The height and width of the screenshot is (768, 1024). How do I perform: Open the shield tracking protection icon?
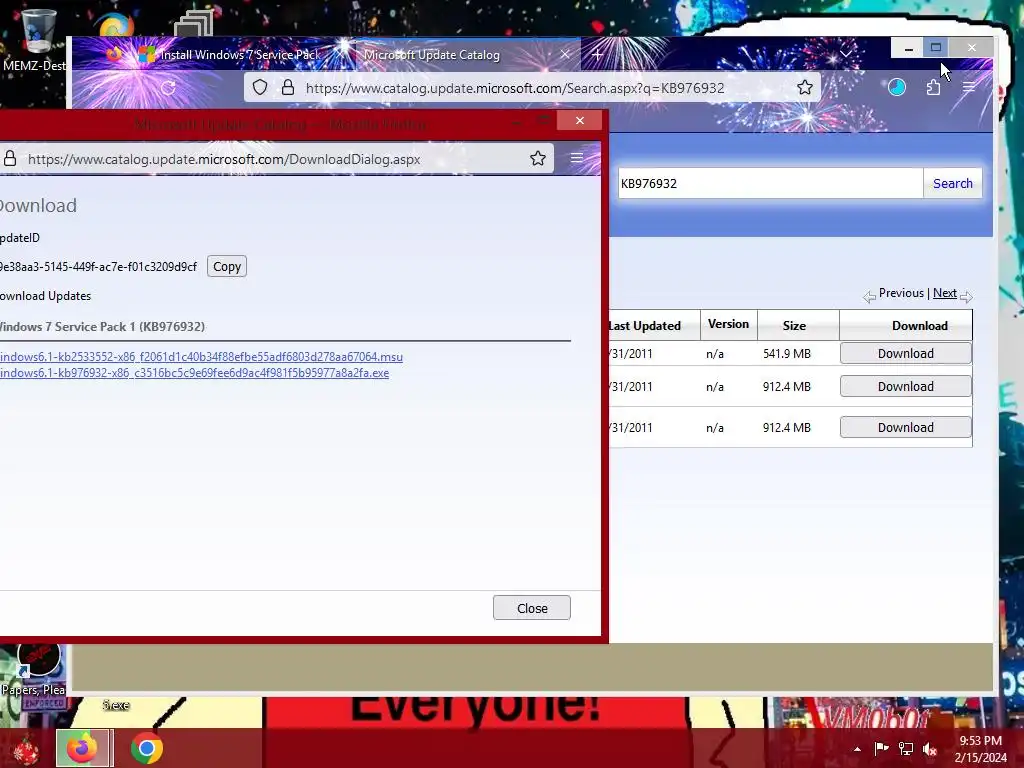(x=260, y=88)
